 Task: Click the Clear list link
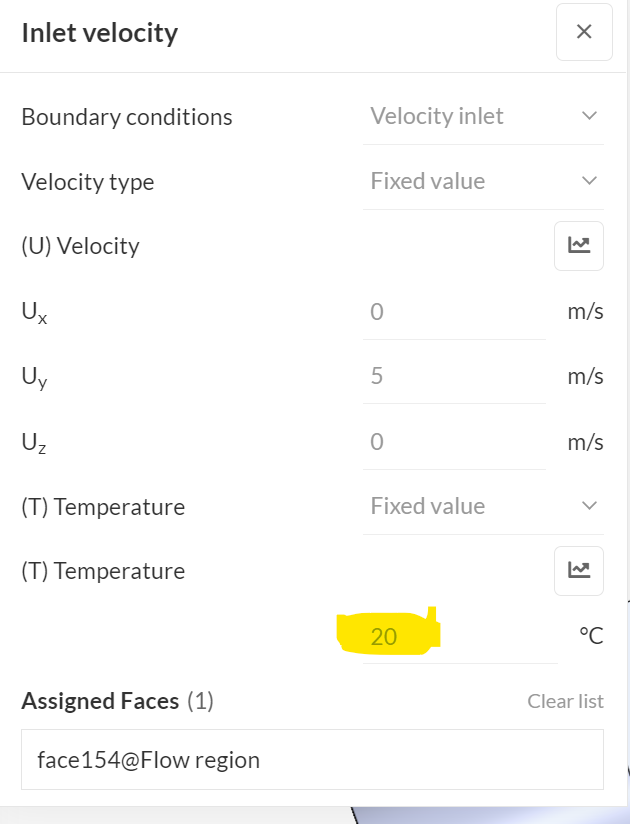pos(565,701)
